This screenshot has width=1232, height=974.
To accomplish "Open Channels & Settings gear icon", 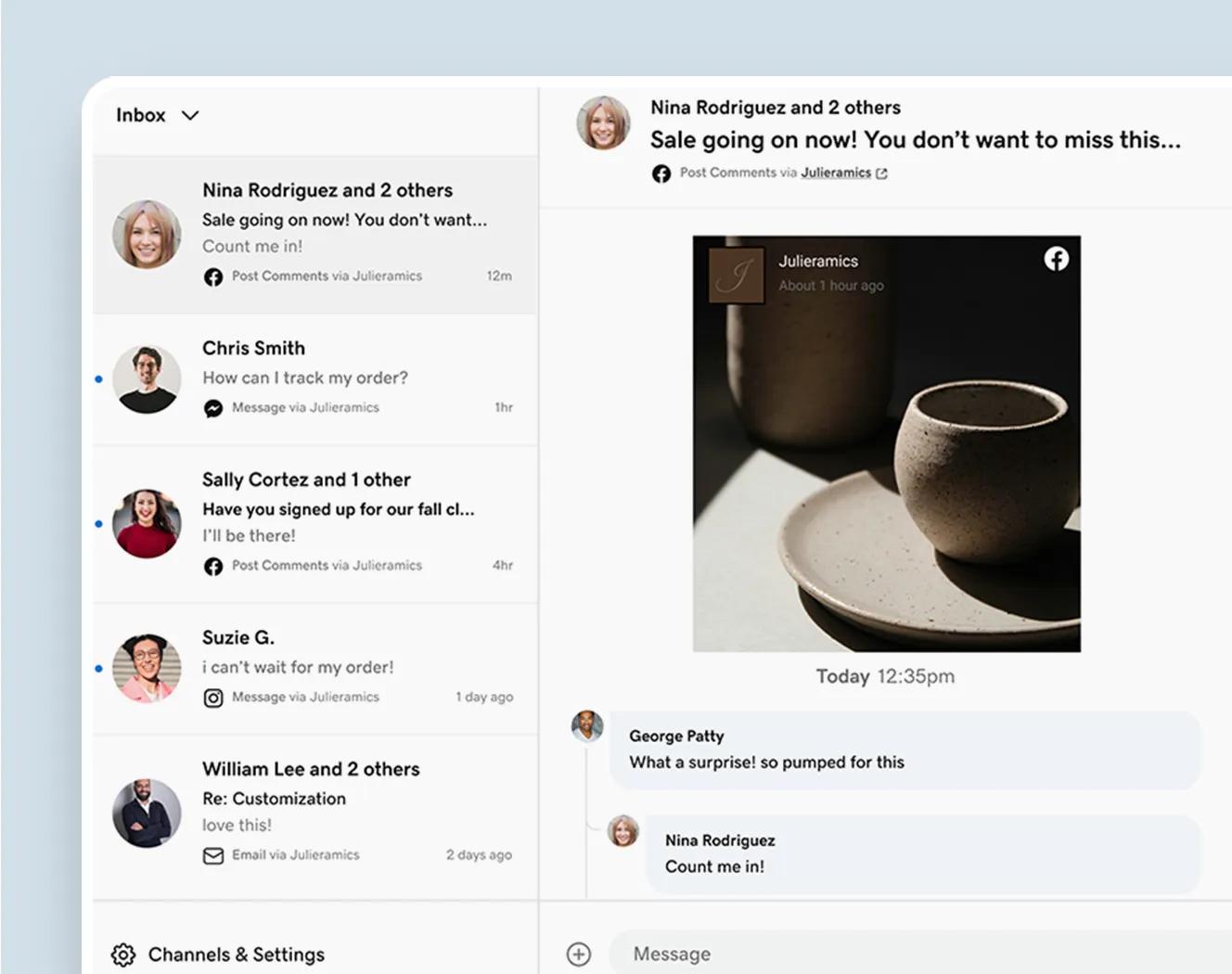I will pos(123,955).
